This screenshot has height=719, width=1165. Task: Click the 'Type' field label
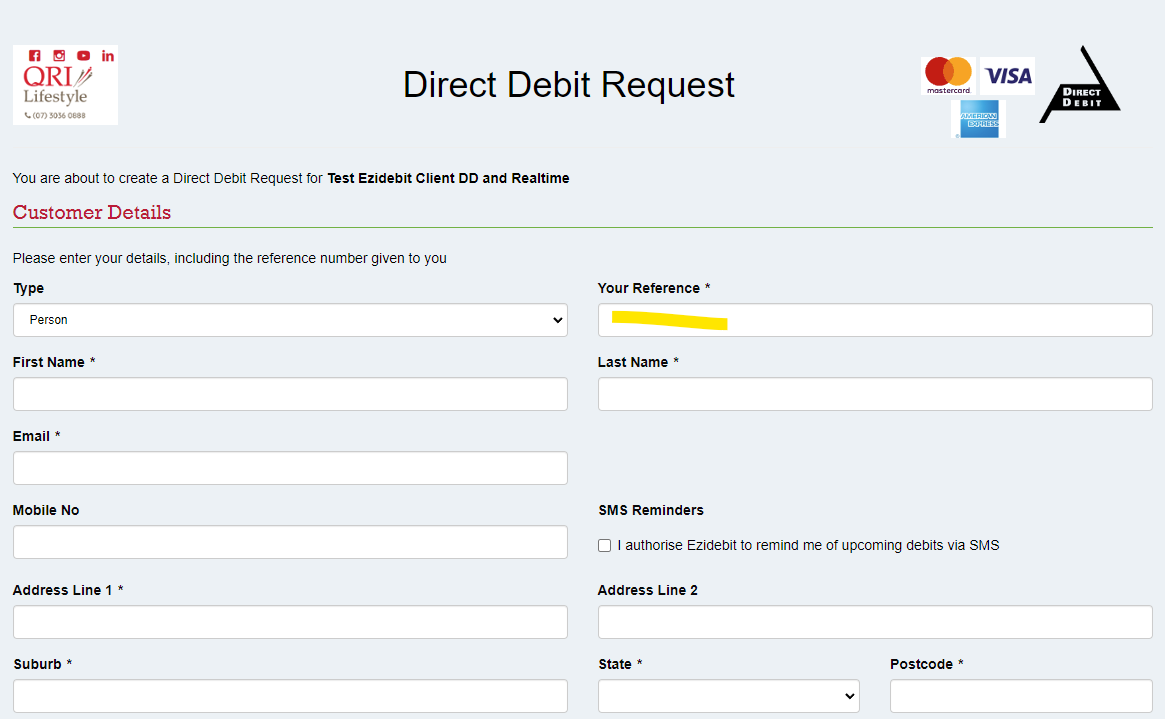(x=28, y=288)
